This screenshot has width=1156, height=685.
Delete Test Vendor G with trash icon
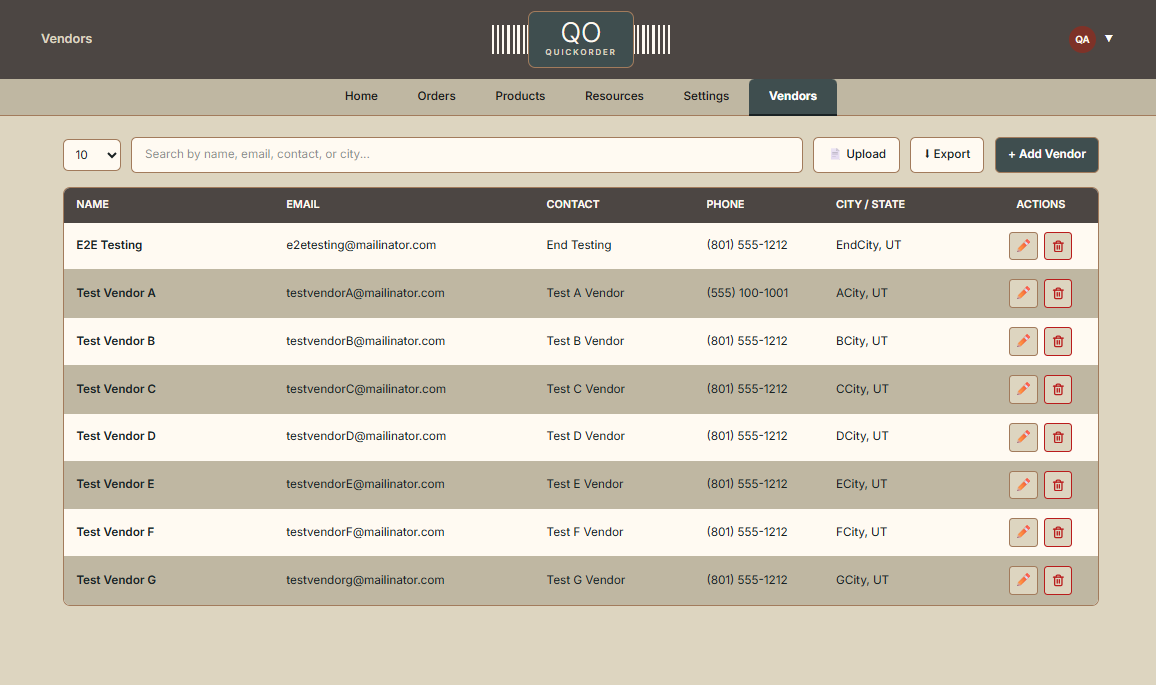tap(1058, 580)
